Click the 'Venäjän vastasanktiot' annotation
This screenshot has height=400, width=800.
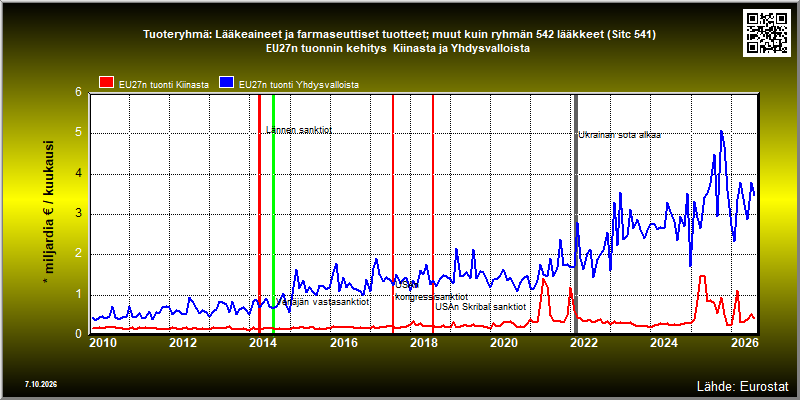322,302
